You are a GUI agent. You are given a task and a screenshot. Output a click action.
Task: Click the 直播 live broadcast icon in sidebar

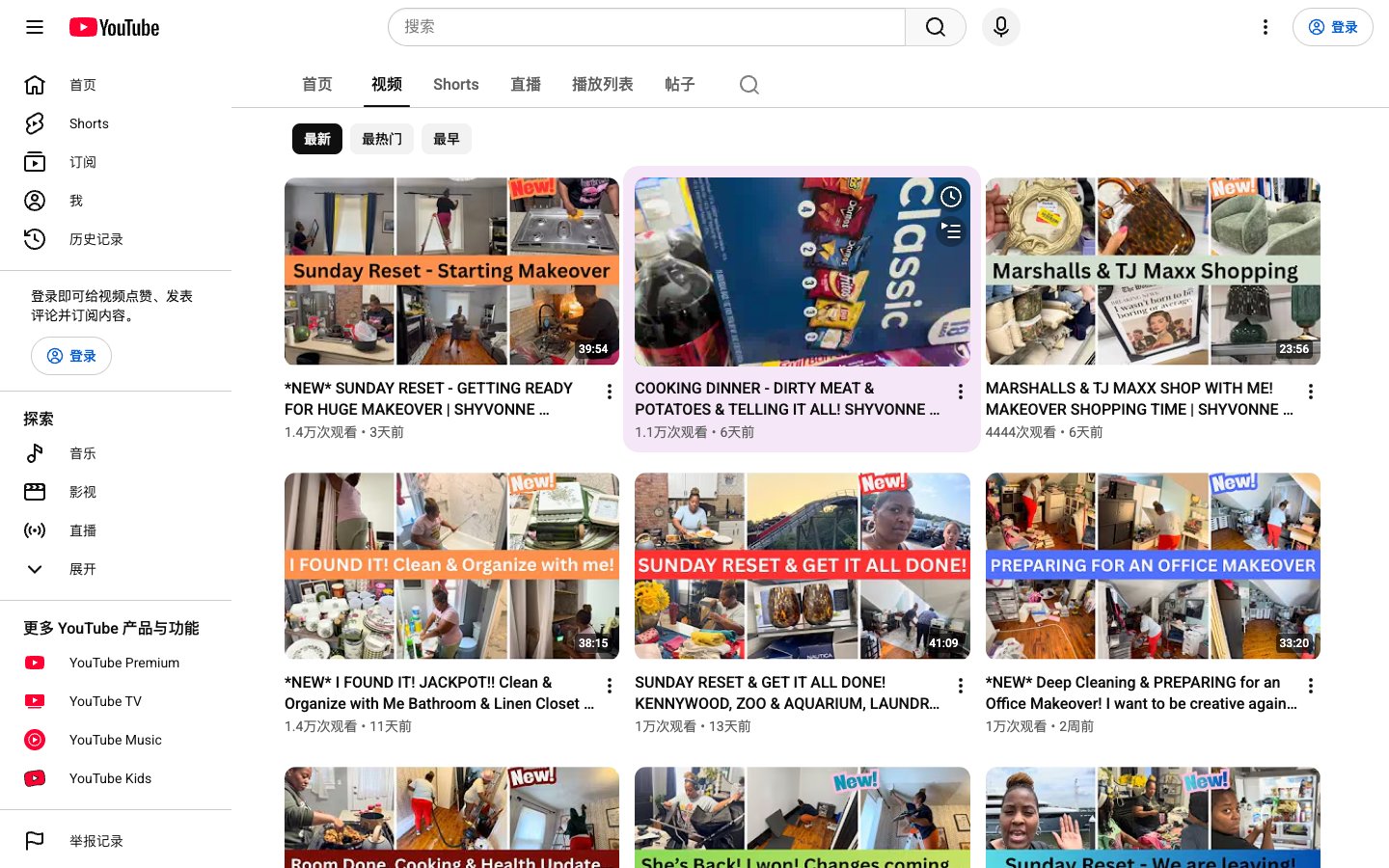[x=35, y=530]
